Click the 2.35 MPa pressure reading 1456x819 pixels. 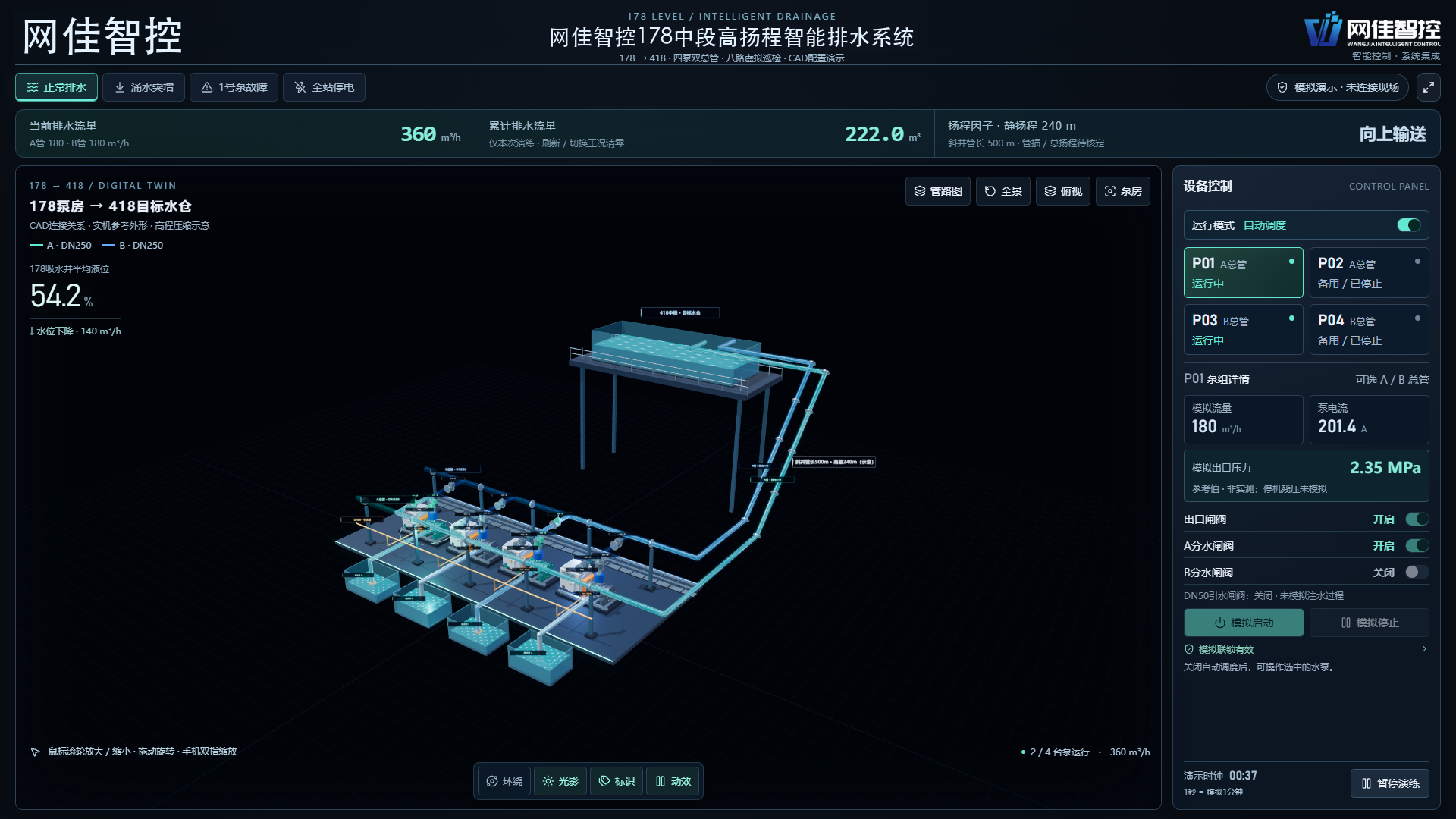pyautogui.click(x=1385, y=468)
